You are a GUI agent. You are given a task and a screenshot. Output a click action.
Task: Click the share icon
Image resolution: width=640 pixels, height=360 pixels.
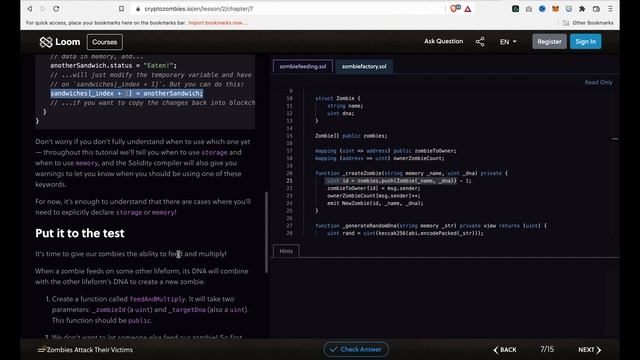pos(480,42)
